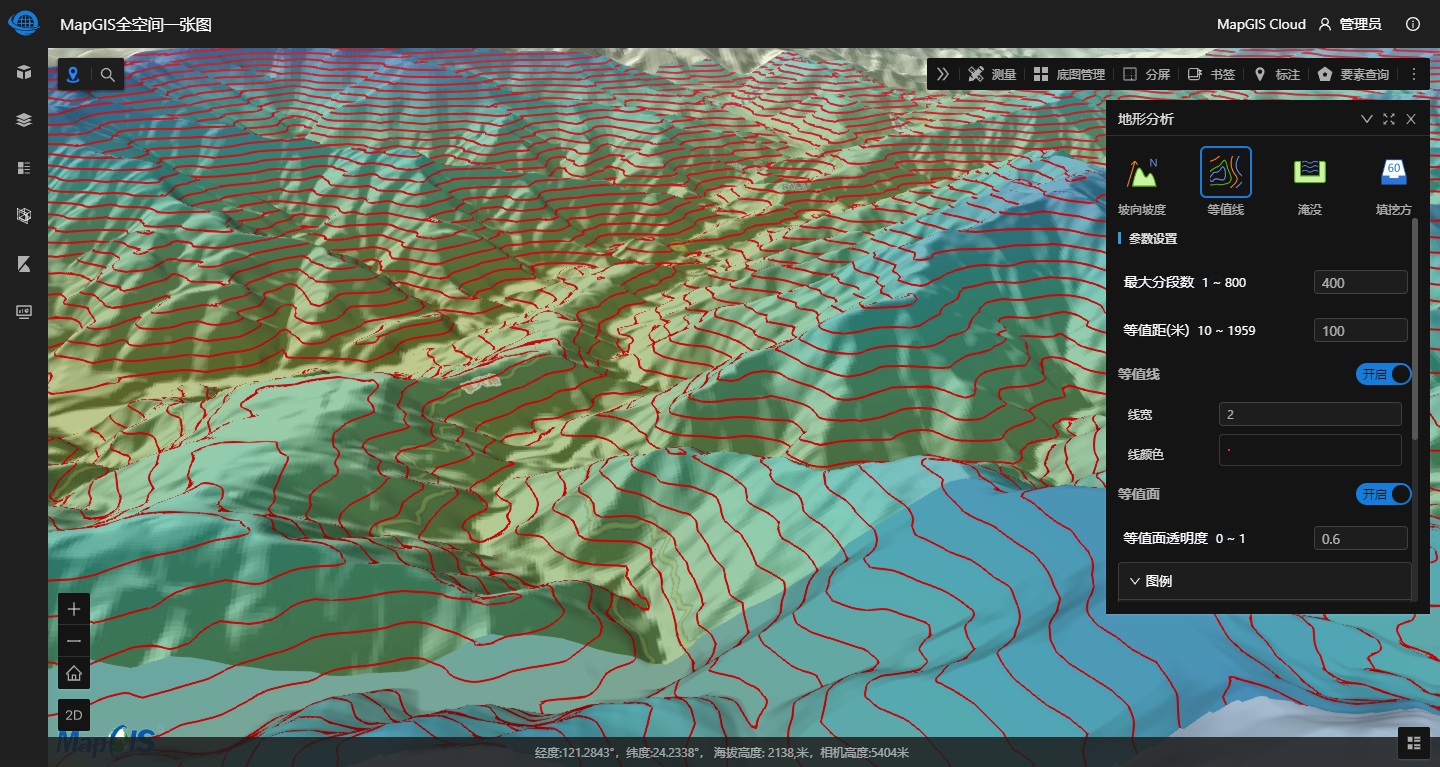Click the 线宽 input field

click(1310, 414)
